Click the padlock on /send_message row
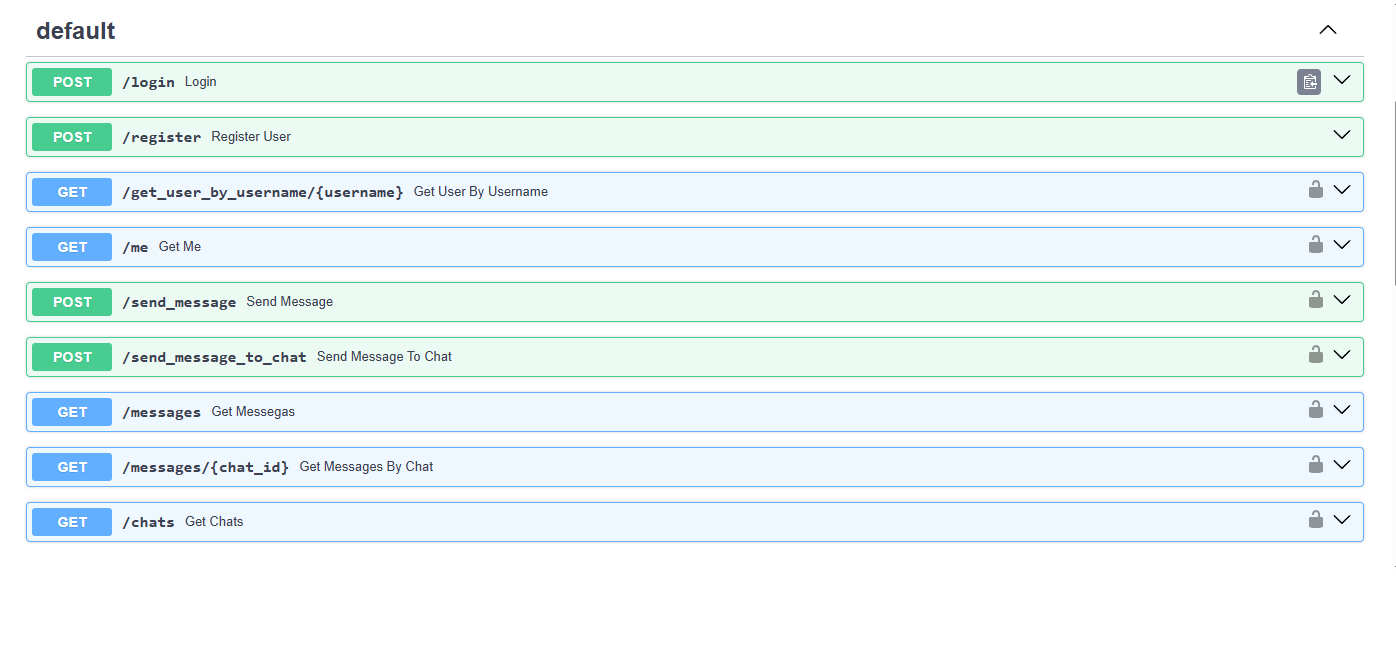This screenshot has width=1396, height=645. point(1316,299)
